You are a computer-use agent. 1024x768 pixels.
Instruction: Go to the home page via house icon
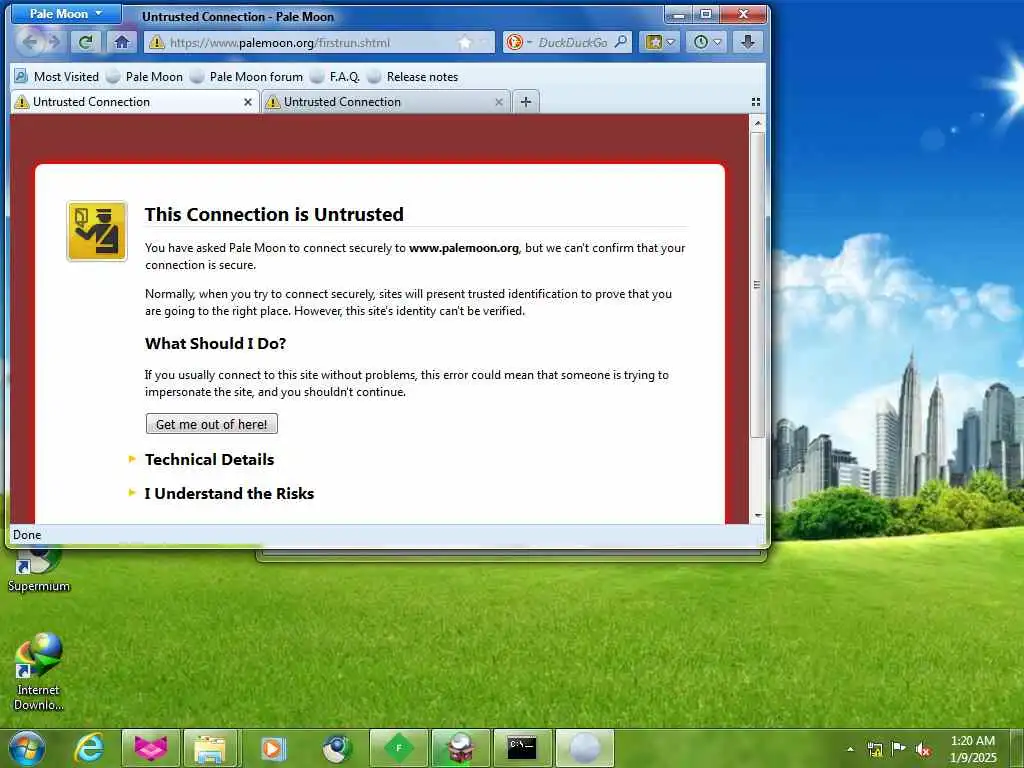coord(121,42)
